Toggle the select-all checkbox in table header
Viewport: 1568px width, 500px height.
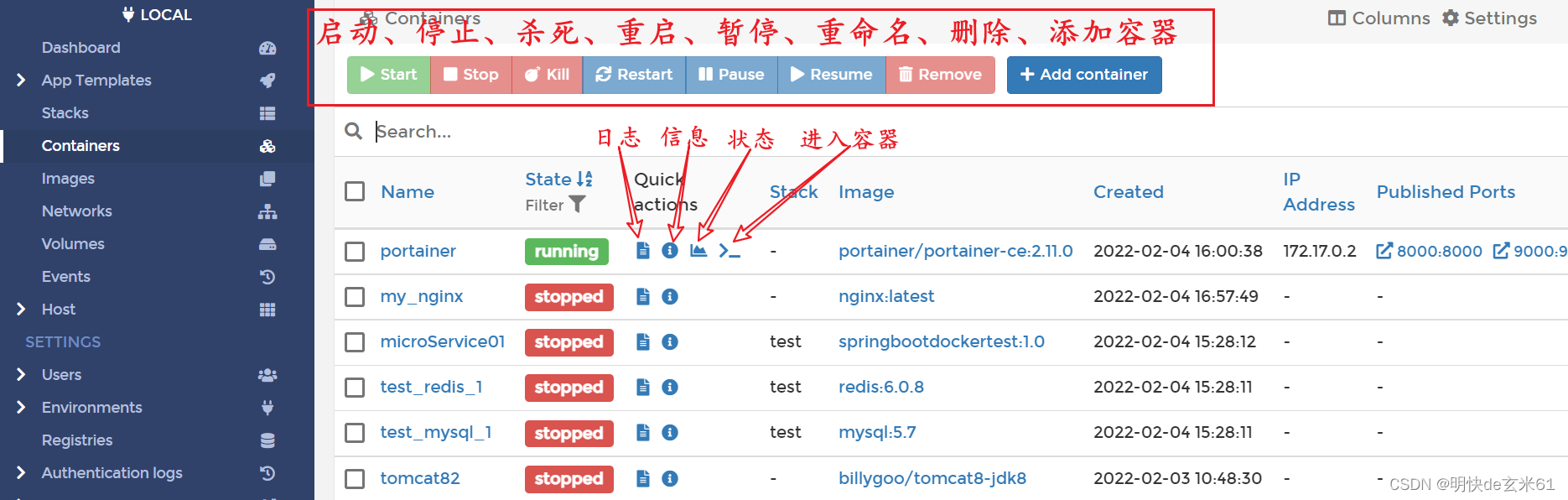tap(355, 191)
